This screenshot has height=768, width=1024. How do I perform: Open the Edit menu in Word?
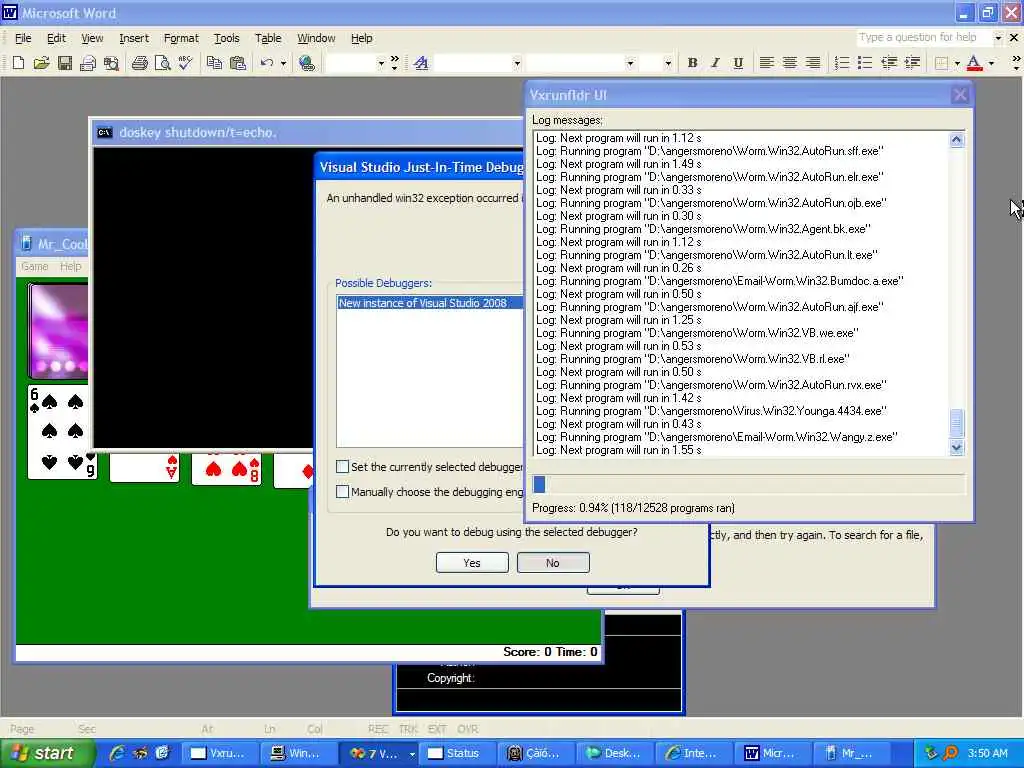pyautogui.click(x=56, y=39)
